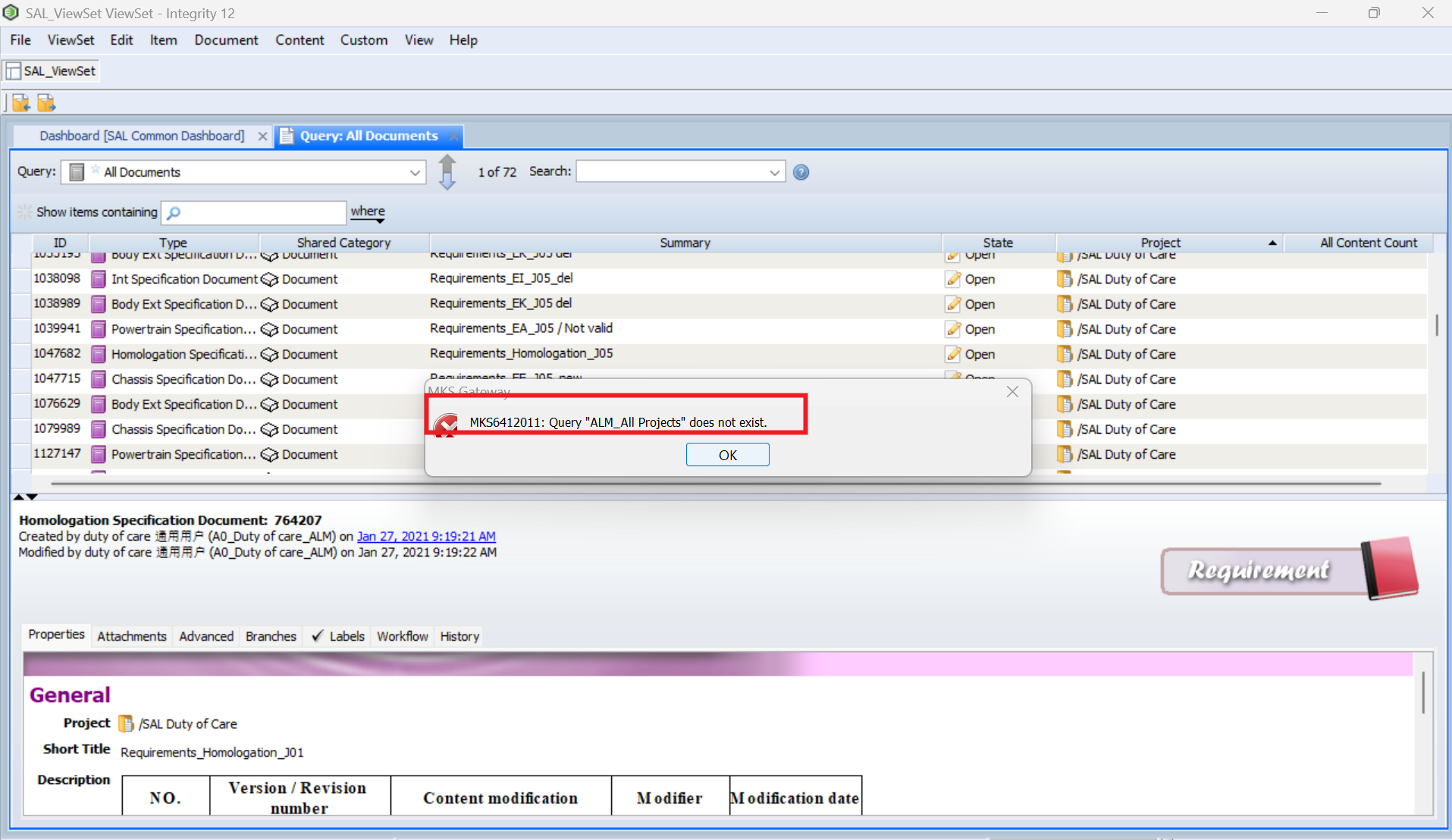Click the document type icon of item 1047682
This screenshot has width=1452, height=840.
tap(99, 354)
